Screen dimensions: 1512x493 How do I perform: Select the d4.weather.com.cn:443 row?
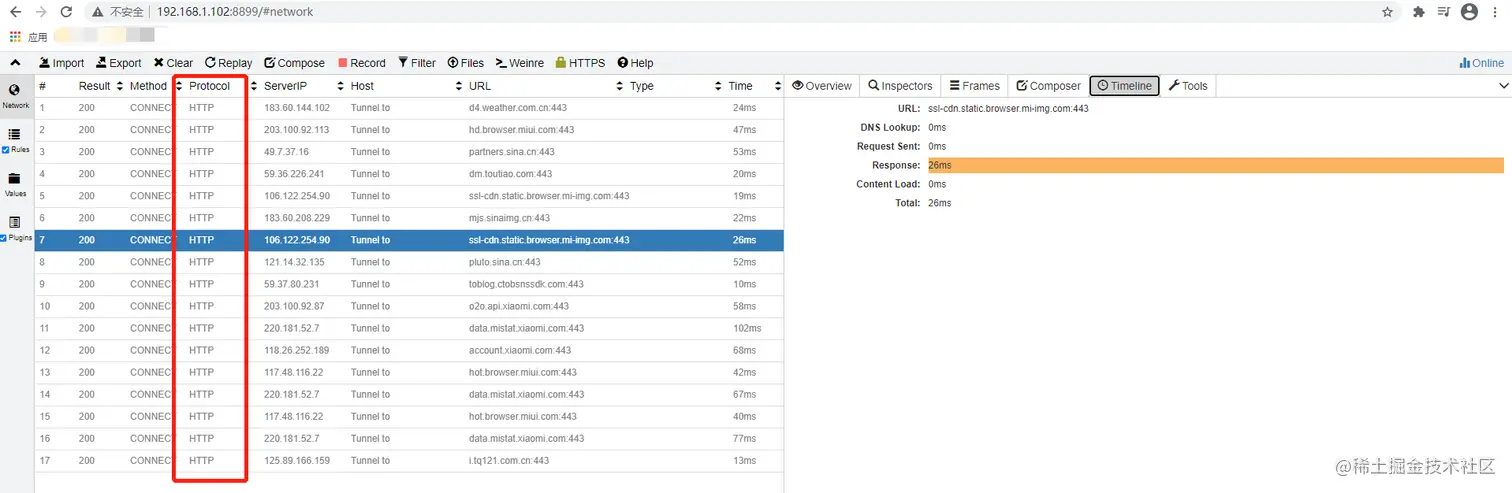409,108
